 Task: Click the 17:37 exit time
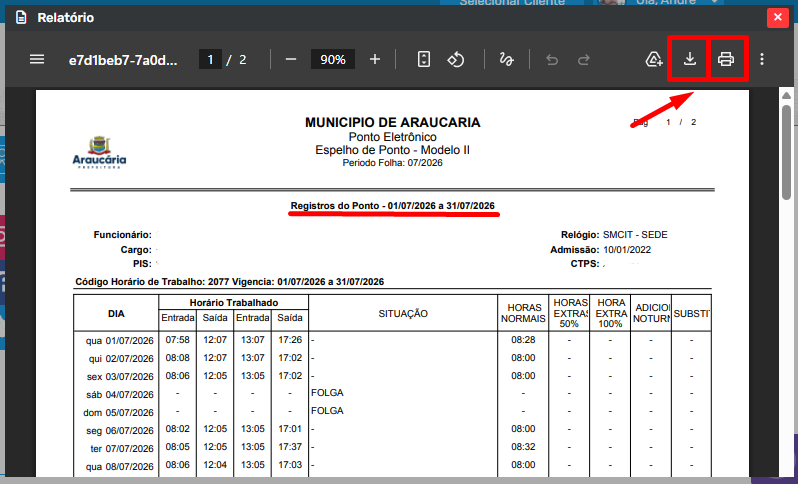click(x=290, y=447)
